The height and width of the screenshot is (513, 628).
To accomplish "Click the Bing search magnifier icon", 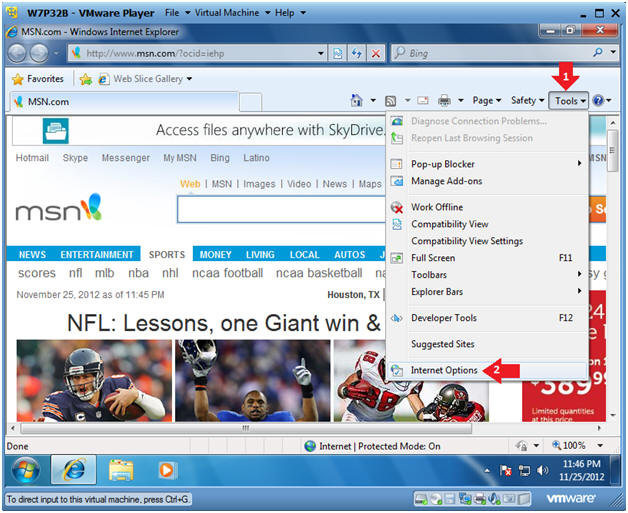I will coord(598,52).
